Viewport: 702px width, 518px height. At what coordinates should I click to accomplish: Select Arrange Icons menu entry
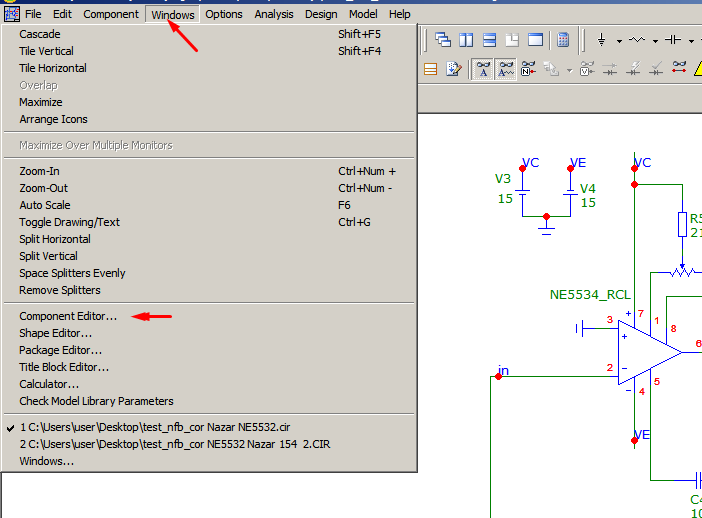pos(209,119)
